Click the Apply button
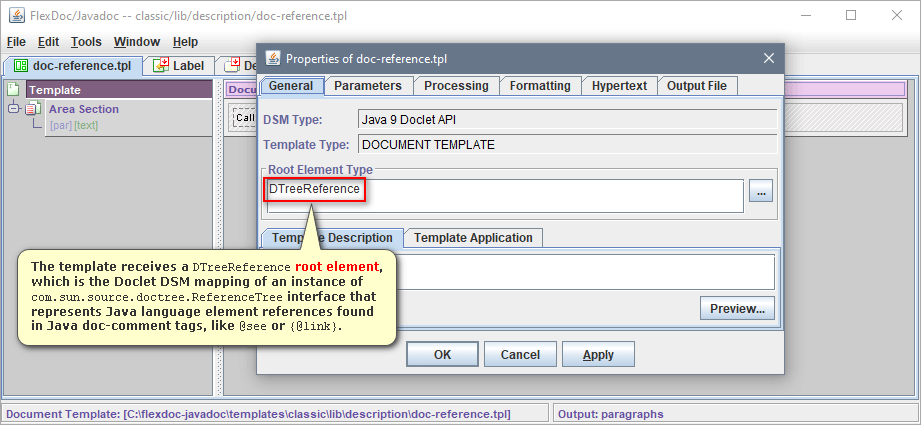Image resolution: width=921 pixels, height=425 pixels. click(x=598, y=355)
